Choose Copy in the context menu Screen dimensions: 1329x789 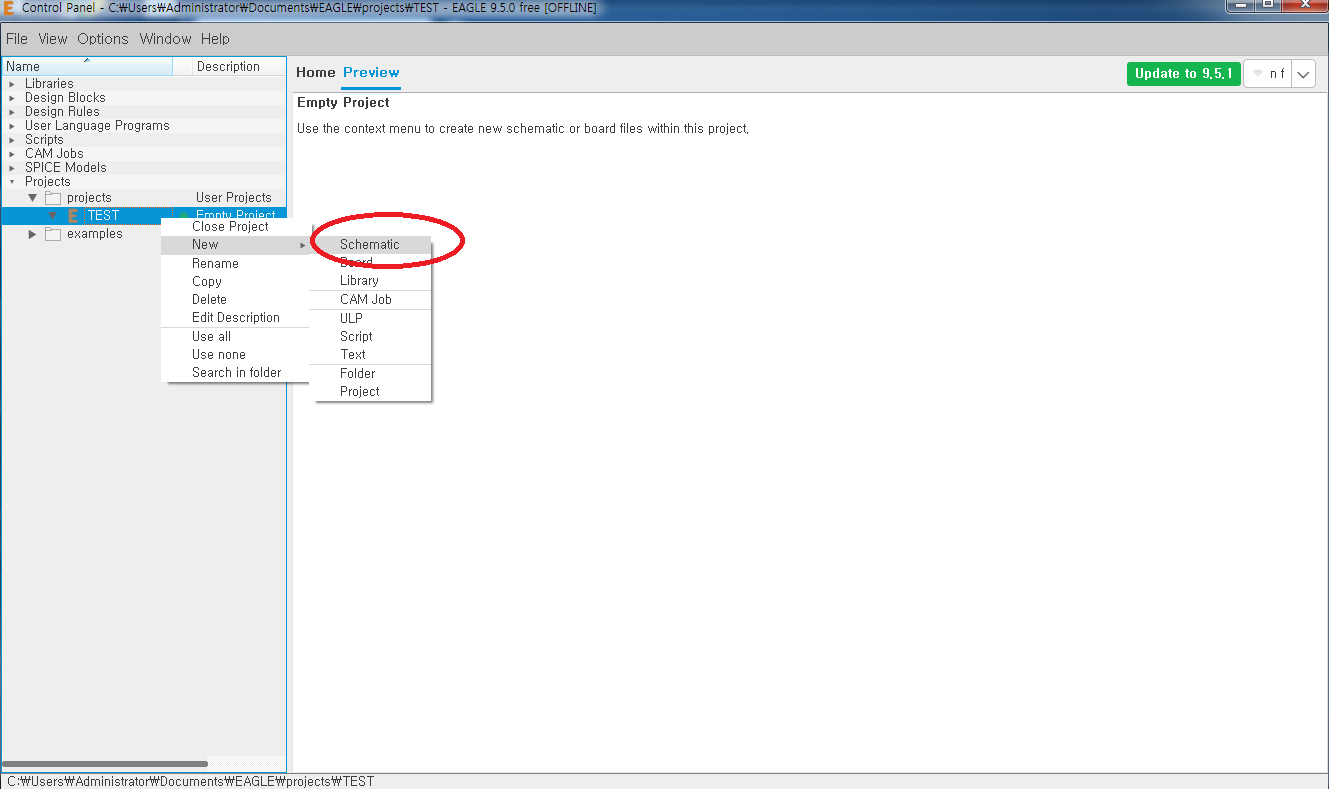point(235,281)
